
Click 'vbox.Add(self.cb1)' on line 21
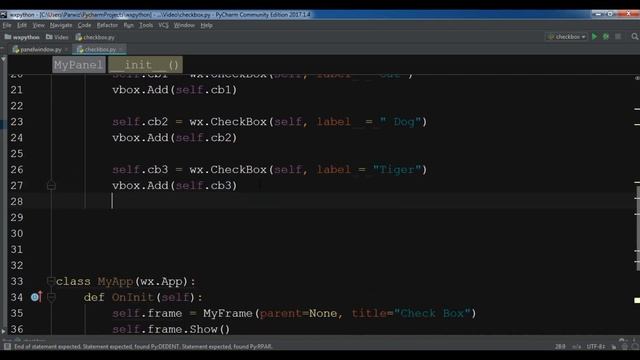pos(175,90)
